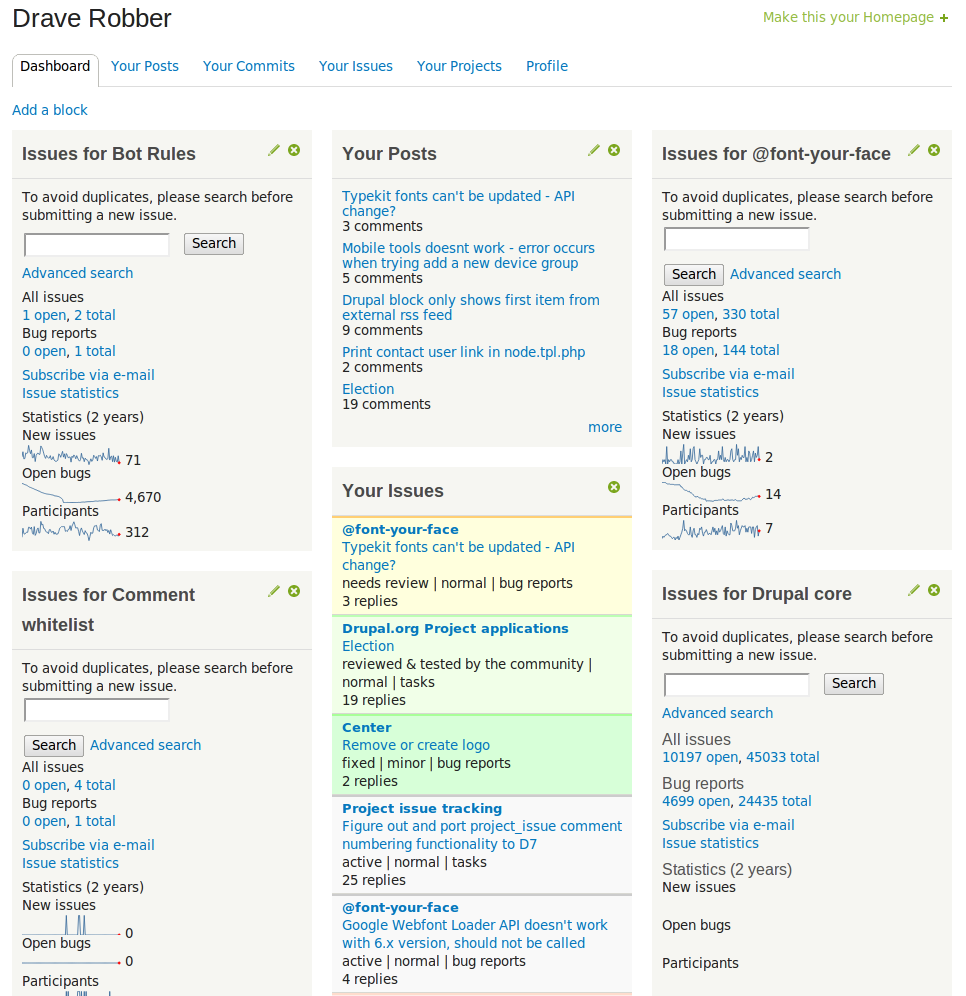Open Drupal.org Project applications link
966x996 pixels.
point(455,628)
